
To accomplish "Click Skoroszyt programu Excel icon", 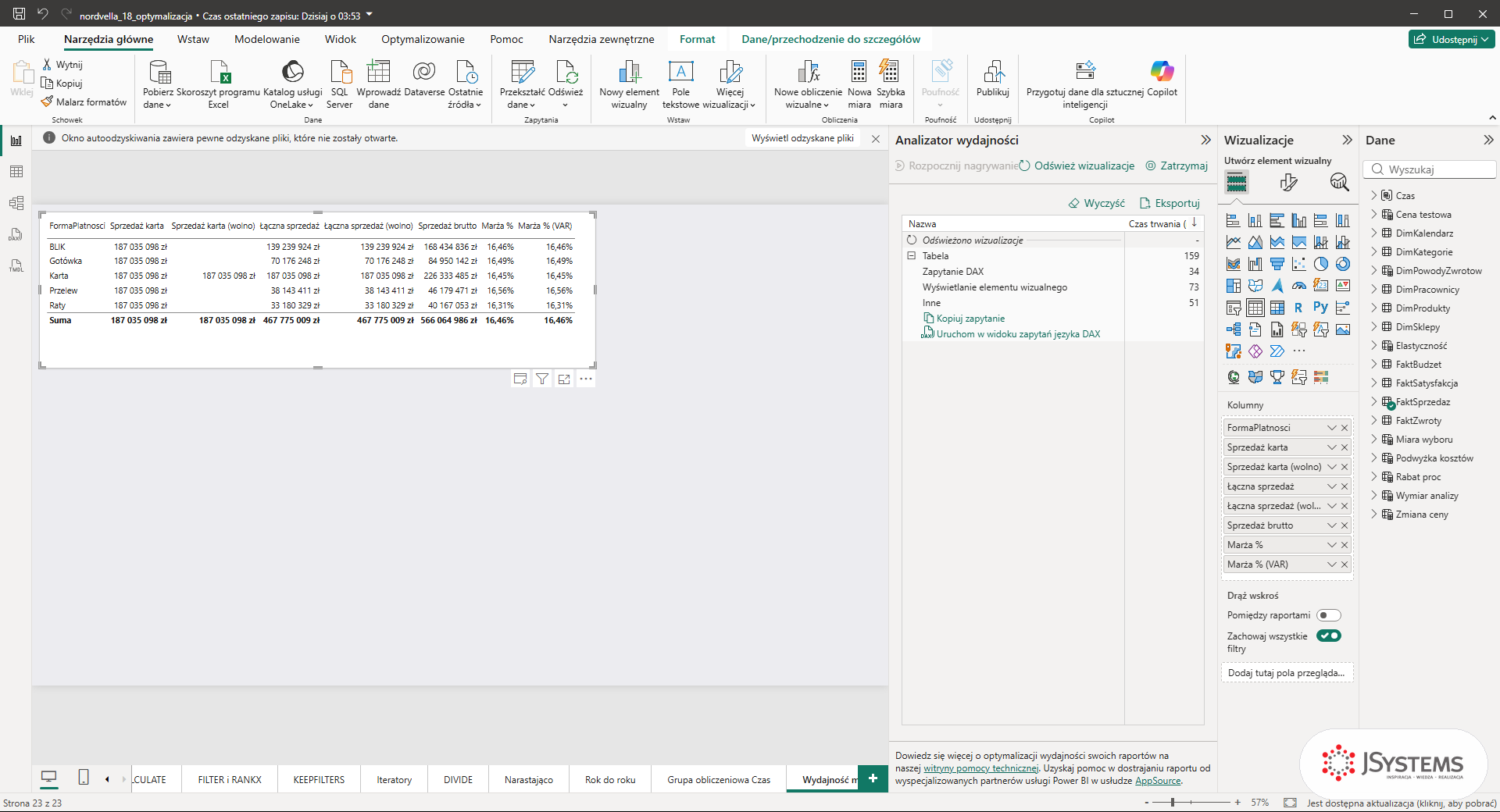I will 219,84.
